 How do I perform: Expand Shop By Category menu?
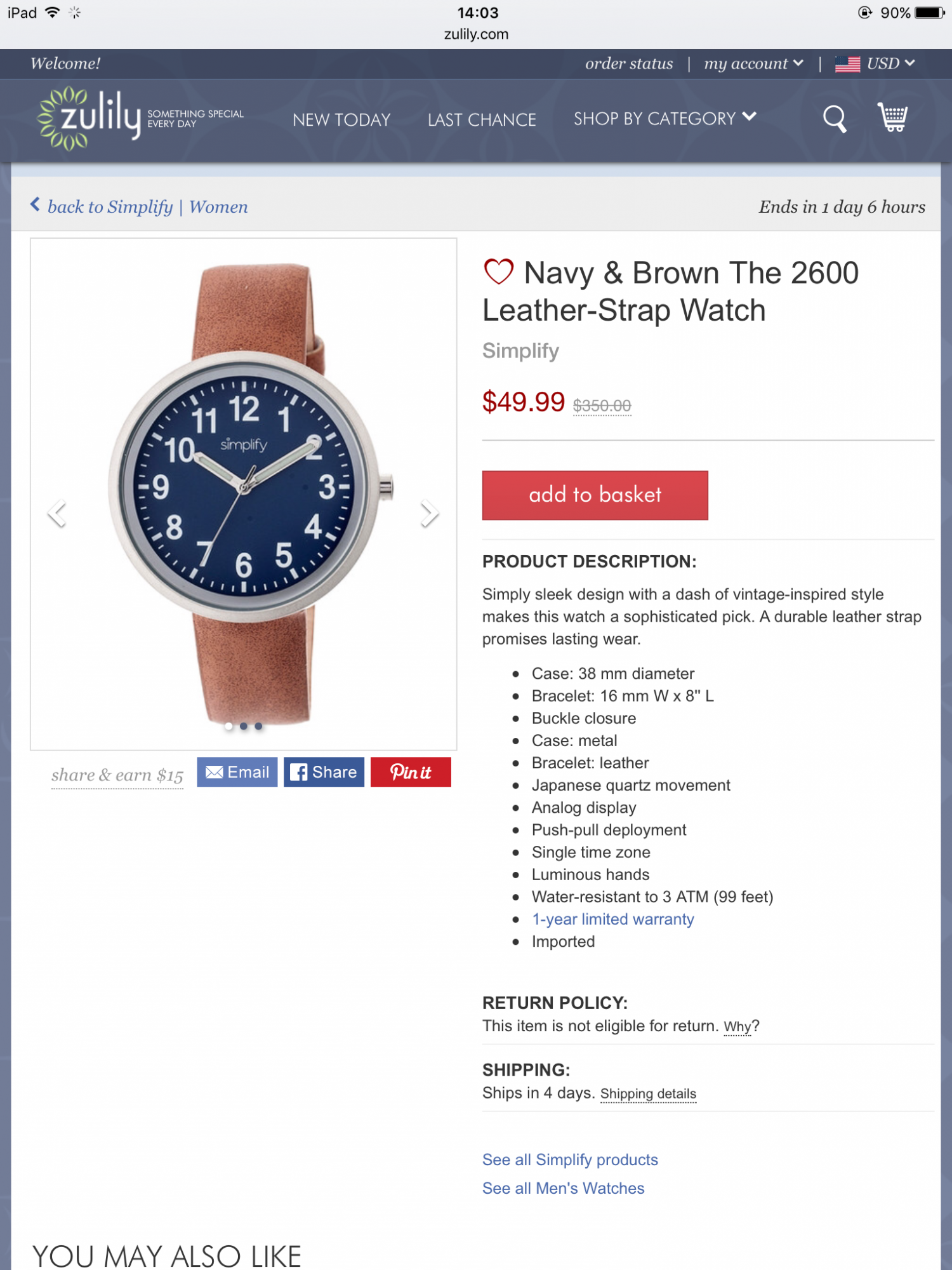[664, 119]
